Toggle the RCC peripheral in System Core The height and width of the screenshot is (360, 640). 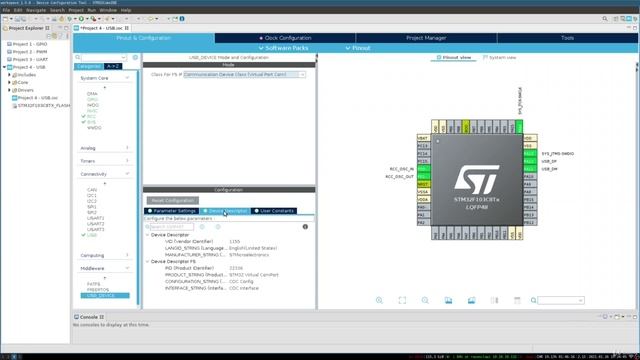point(91,116)
